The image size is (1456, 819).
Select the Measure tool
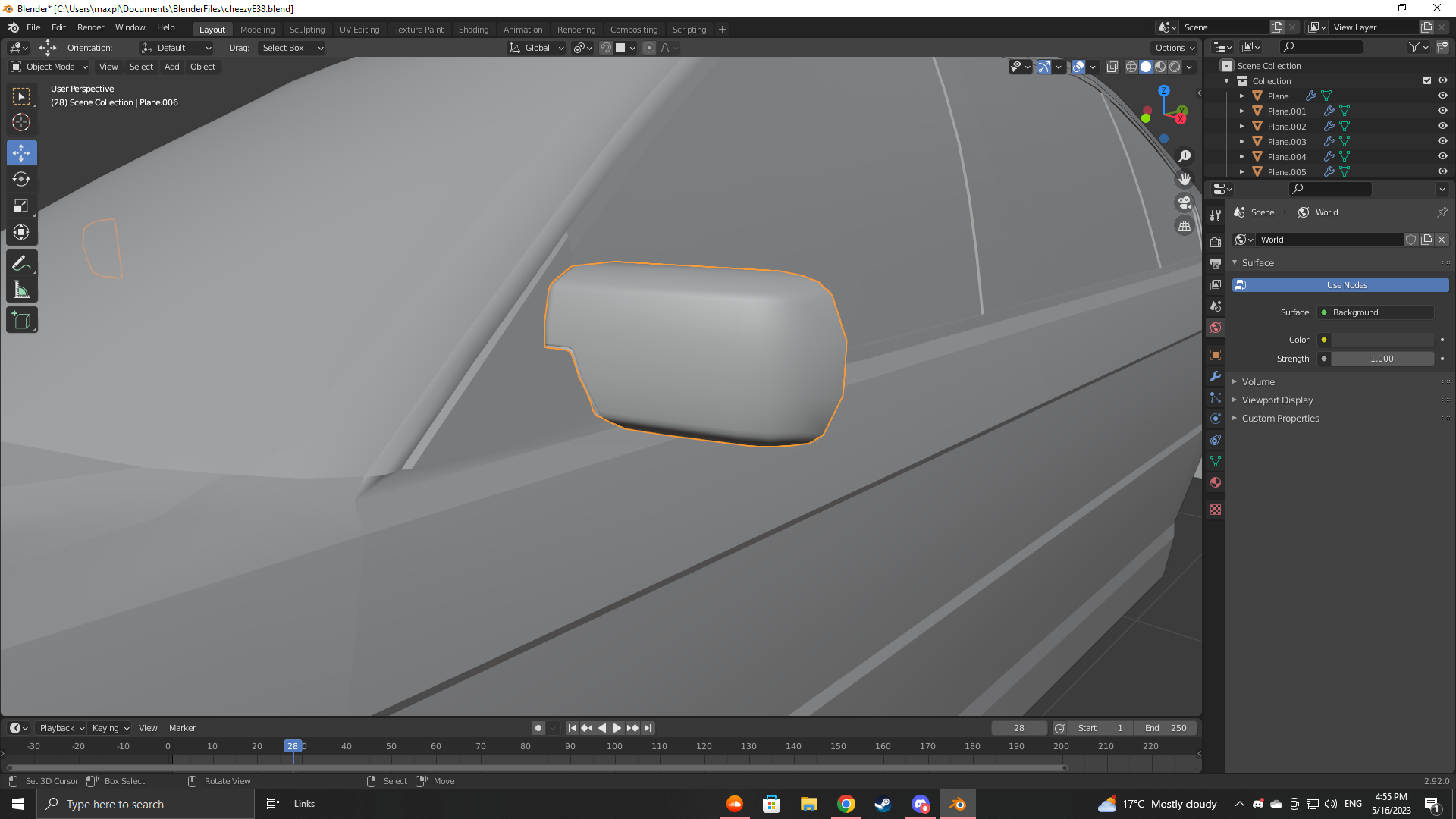[21, 290]
